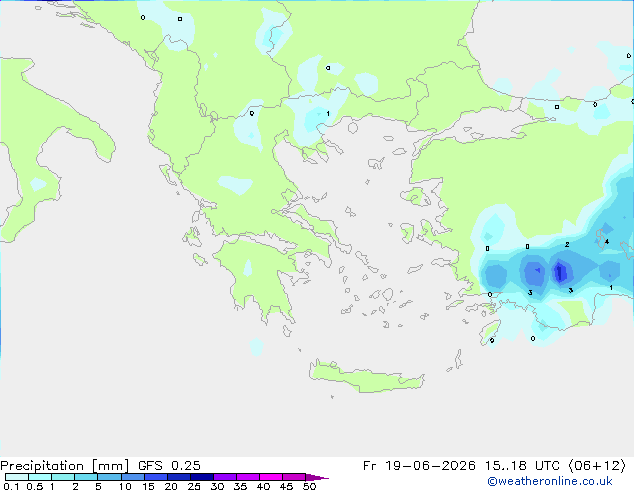Click the magenta swatch between 40 and 45
The height and width of the screenshot is (490, 634).
[x=271, y=477]
